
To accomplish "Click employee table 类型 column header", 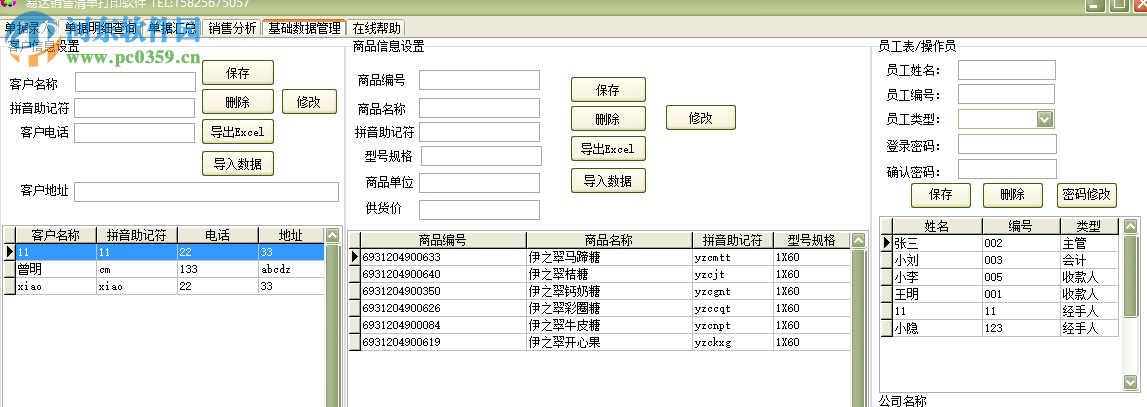I will (x=1088, y=226).
